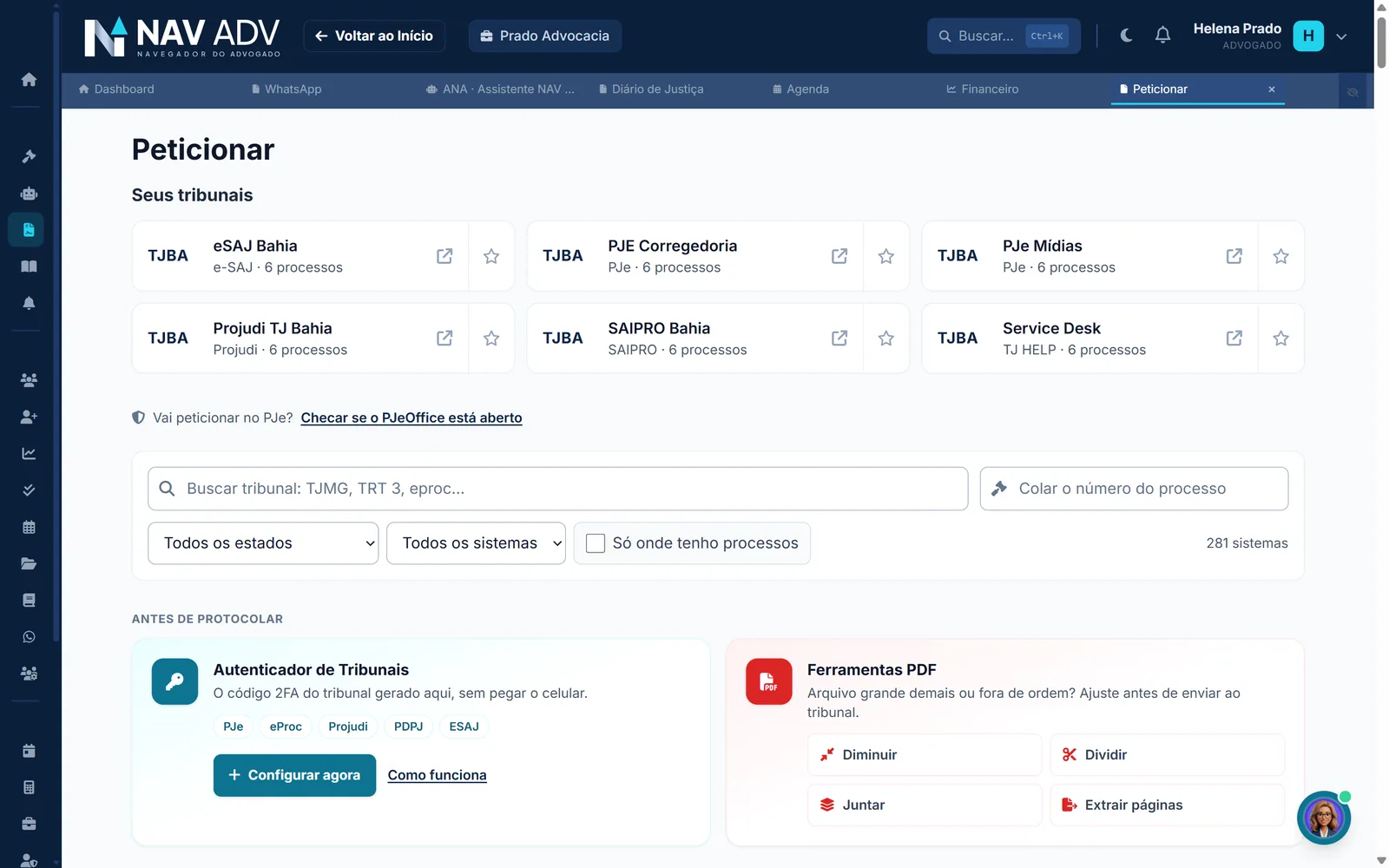
Task: Launch Service Desk external link icon
Action: [1234, 339]
